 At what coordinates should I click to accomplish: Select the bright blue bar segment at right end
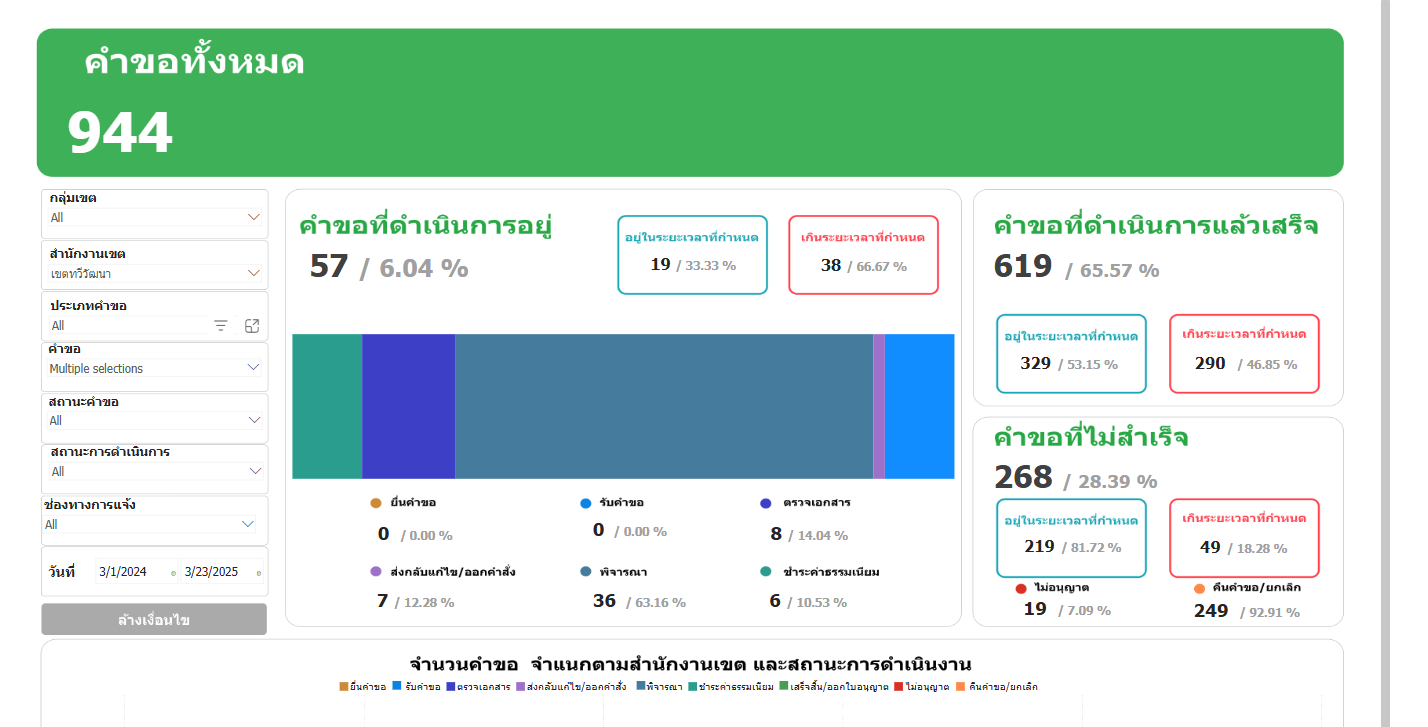[x=920, y=406]
